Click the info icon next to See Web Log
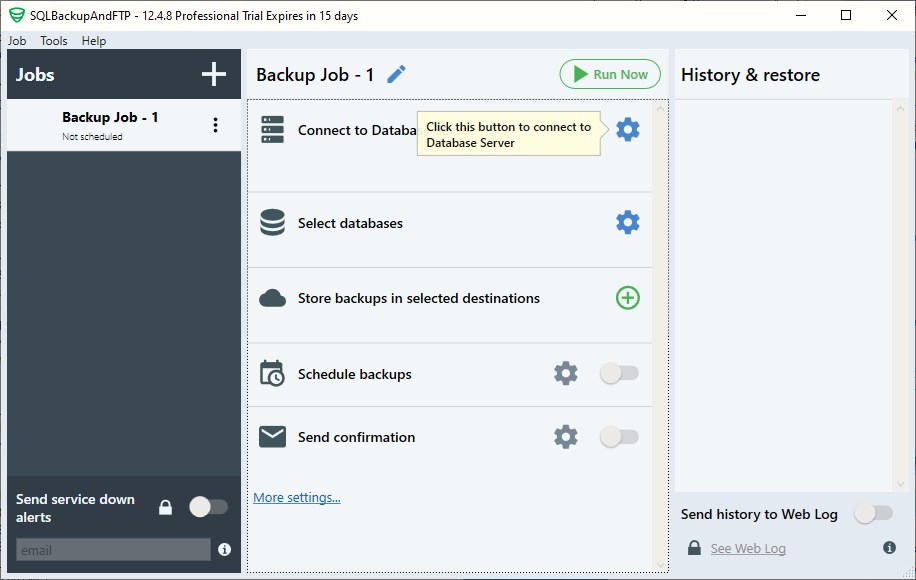The height and width of the screenshot is (580, 916). [888, 547]
